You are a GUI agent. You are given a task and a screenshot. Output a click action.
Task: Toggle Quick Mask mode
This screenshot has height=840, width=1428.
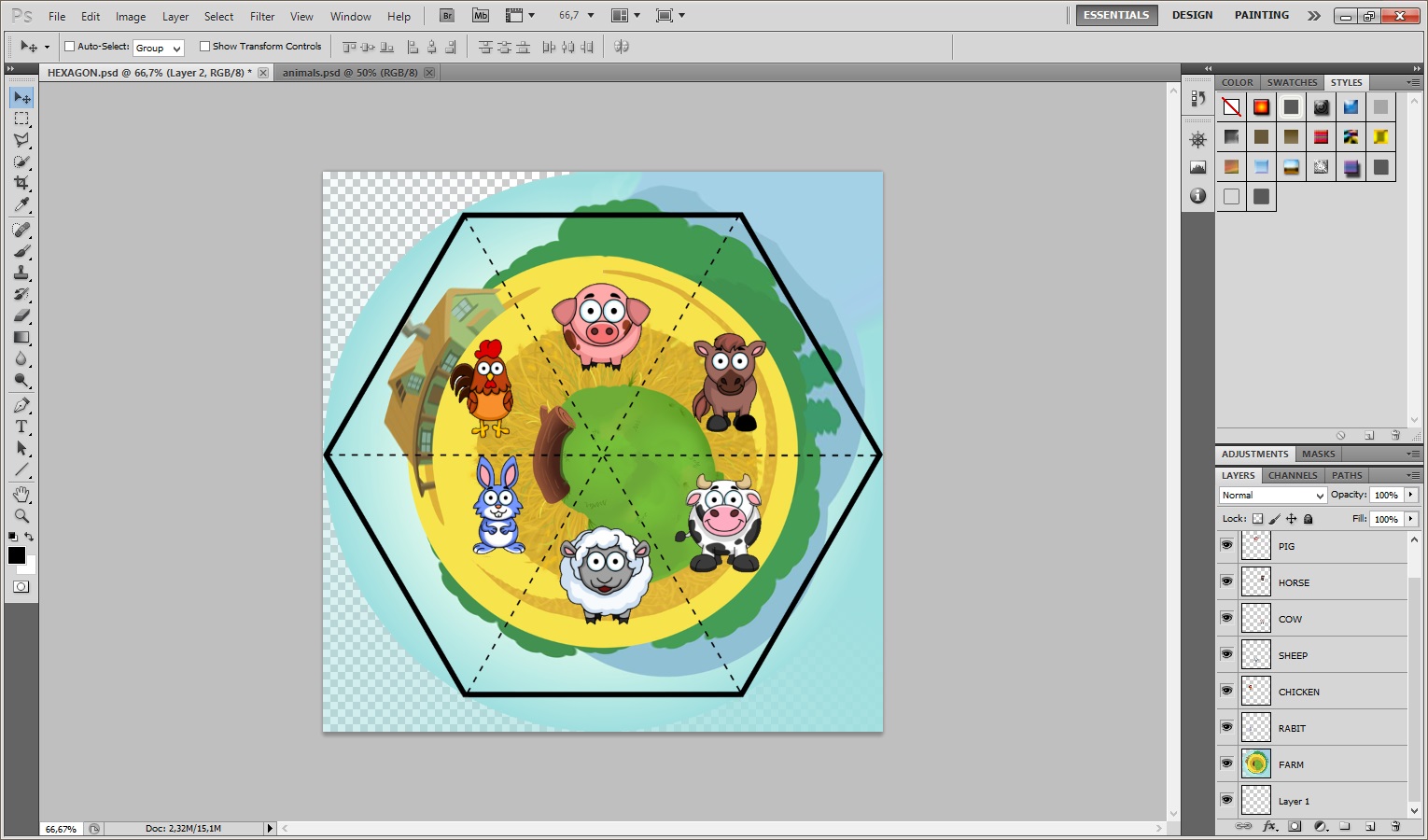point(21,587)
